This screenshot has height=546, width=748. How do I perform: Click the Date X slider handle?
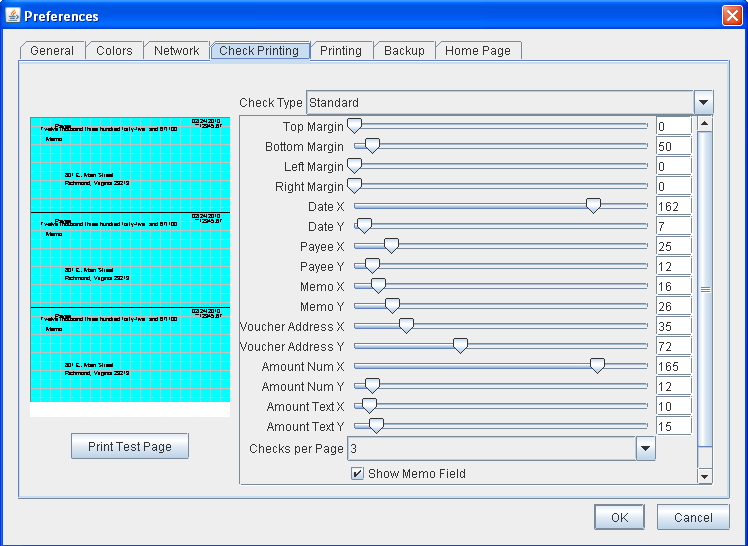tap(593, 206)
